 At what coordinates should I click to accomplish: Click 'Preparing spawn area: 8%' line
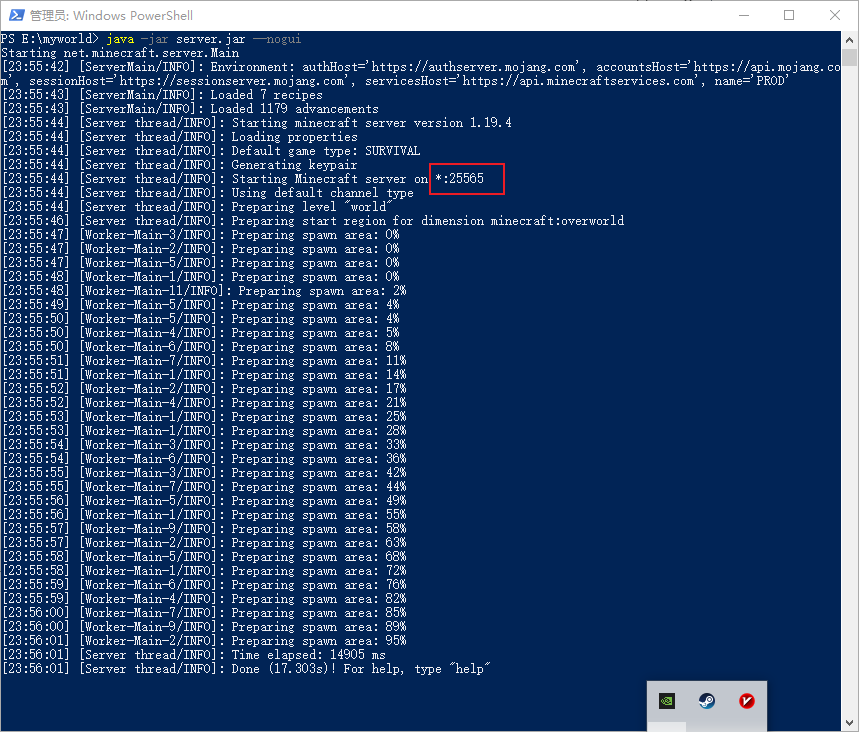[201, 347]
